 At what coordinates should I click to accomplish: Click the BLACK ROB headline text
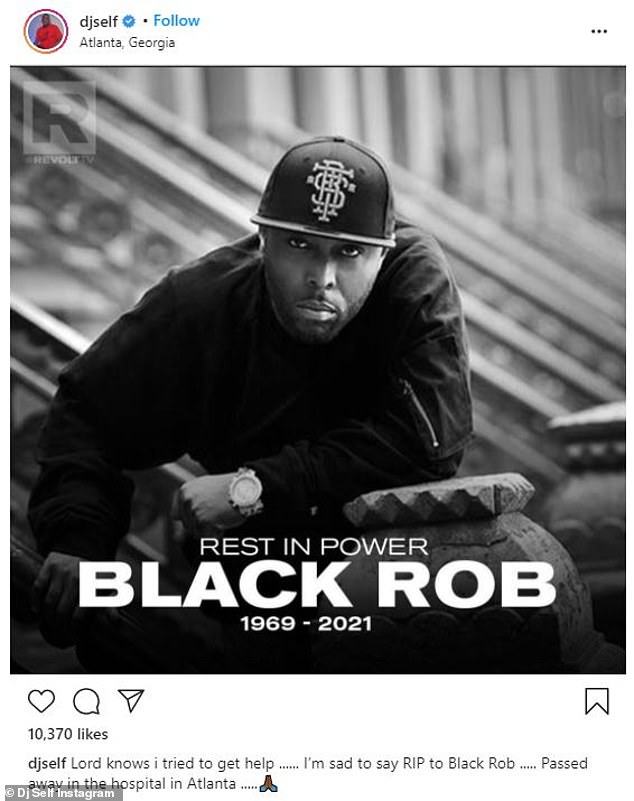317,585
